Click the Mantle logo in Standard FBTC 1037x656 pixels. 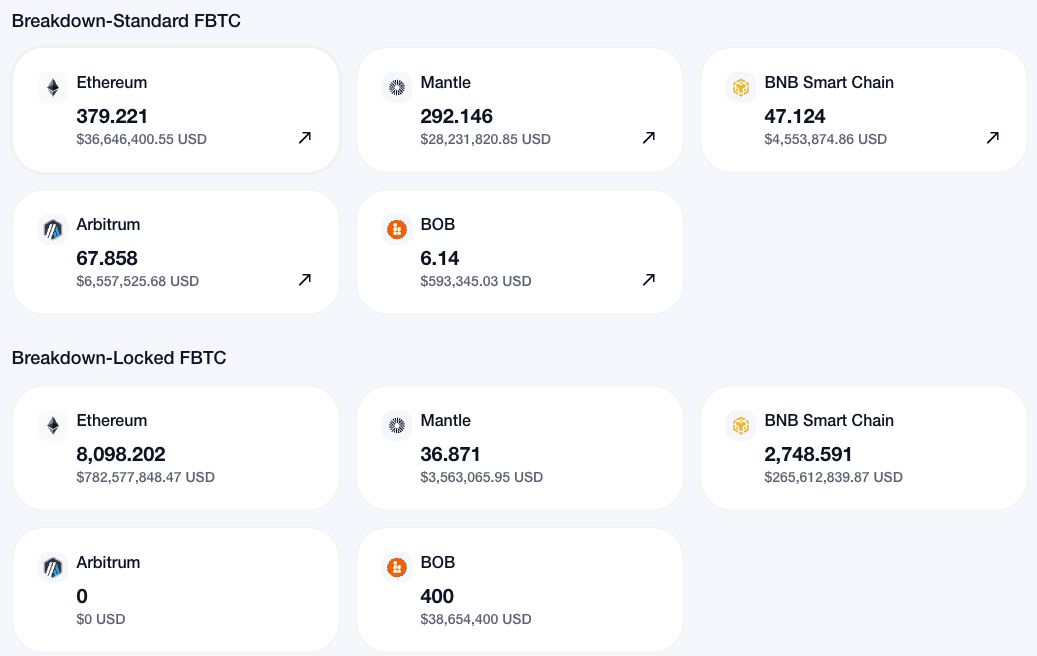(397, 87)
